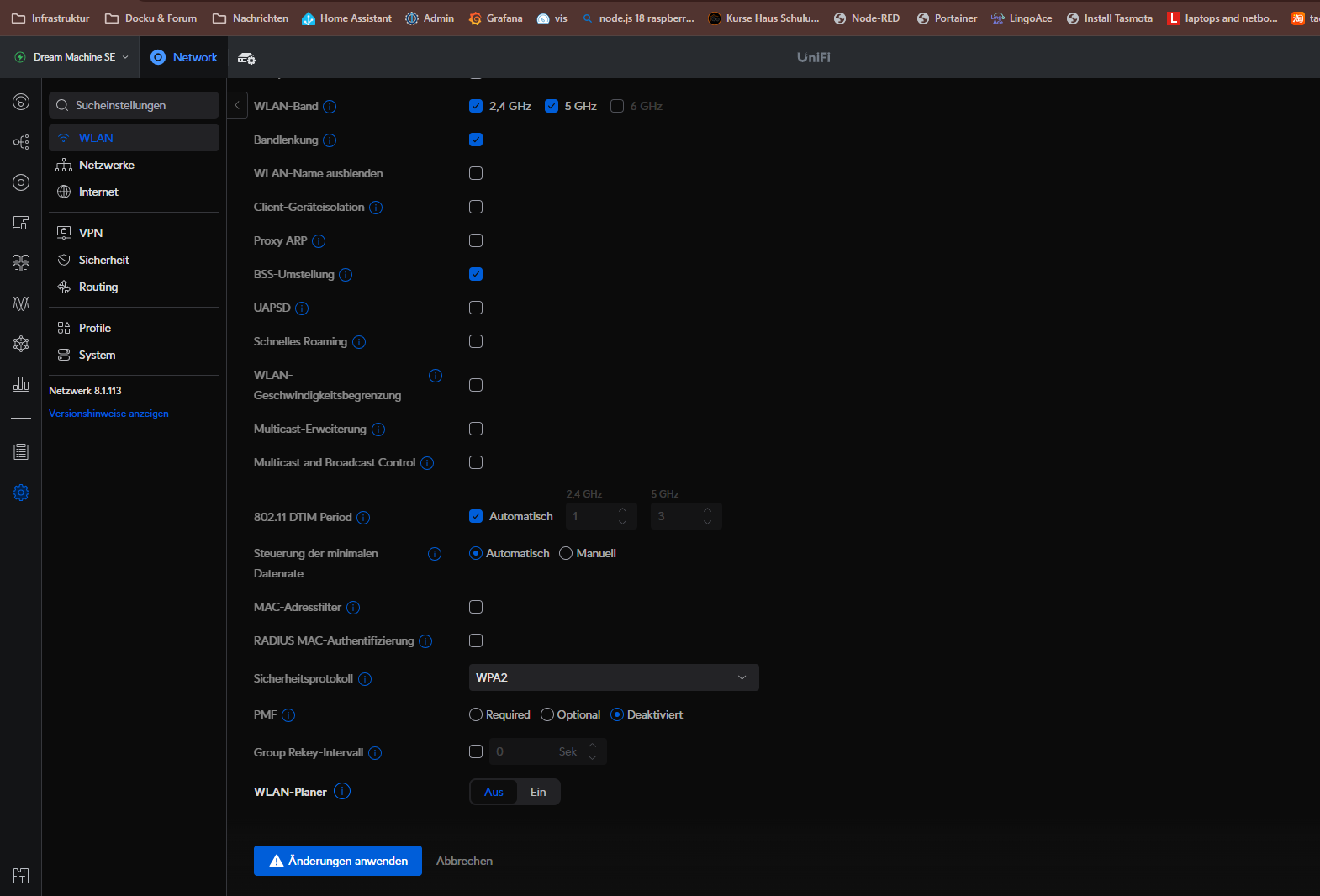Set PMF to Required
The height and width of the screenshot is (896, 1320).
click(x=476, y=714)
